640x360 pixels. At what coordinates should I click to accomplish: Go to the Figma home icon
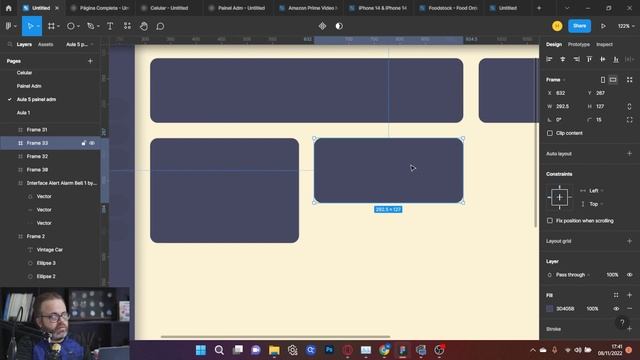9,8
